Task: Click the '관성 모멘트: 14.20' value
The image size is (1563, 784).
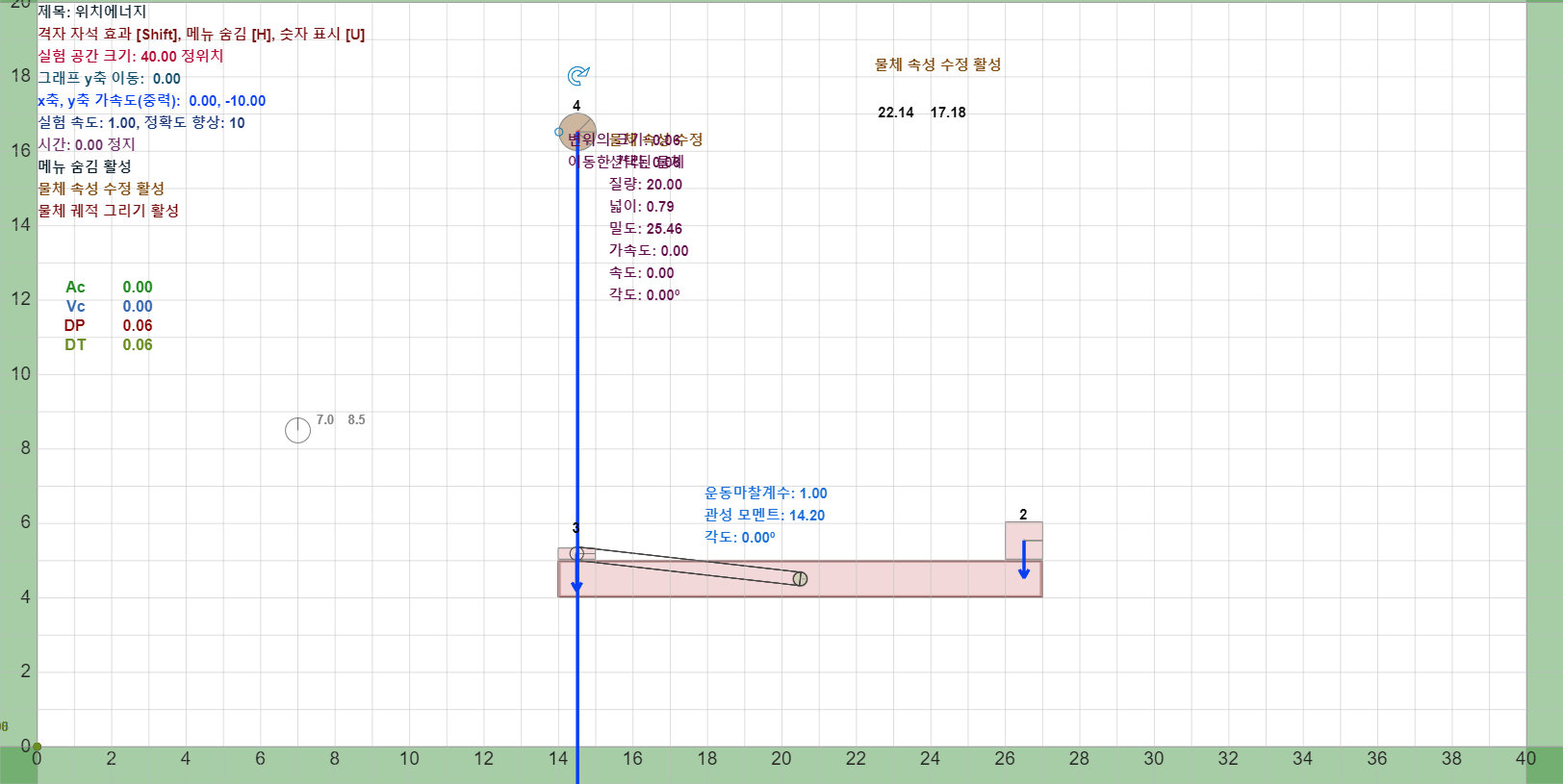Action: pos(765,515)
